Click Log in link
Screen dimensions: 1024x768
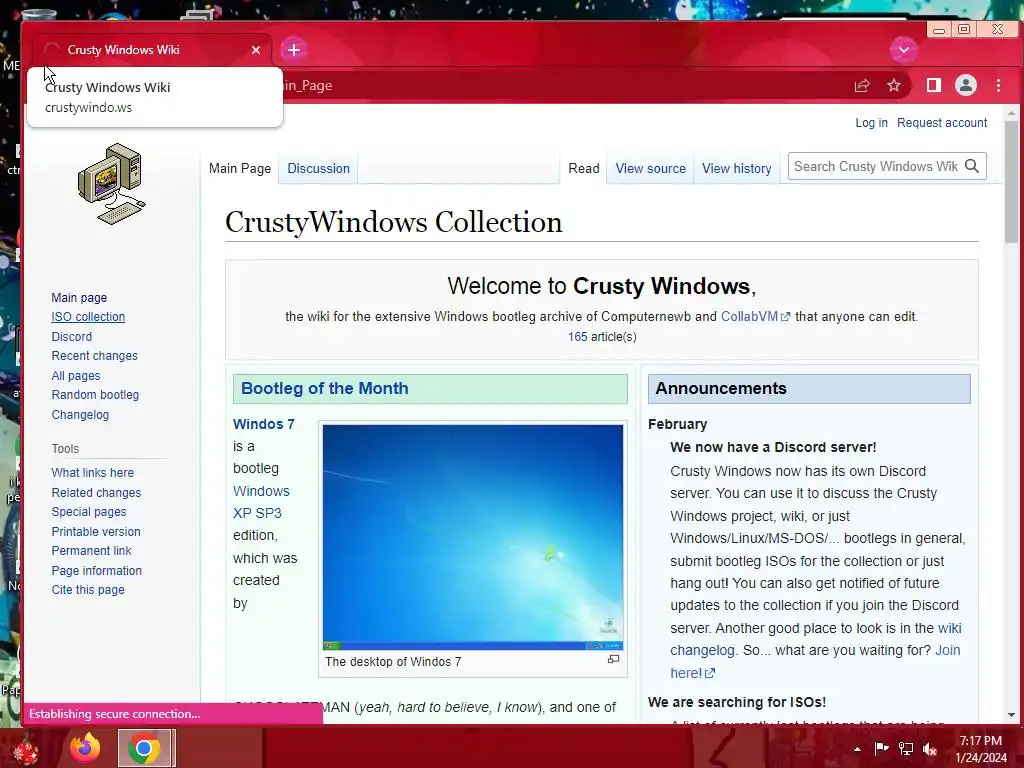[871, 123]
